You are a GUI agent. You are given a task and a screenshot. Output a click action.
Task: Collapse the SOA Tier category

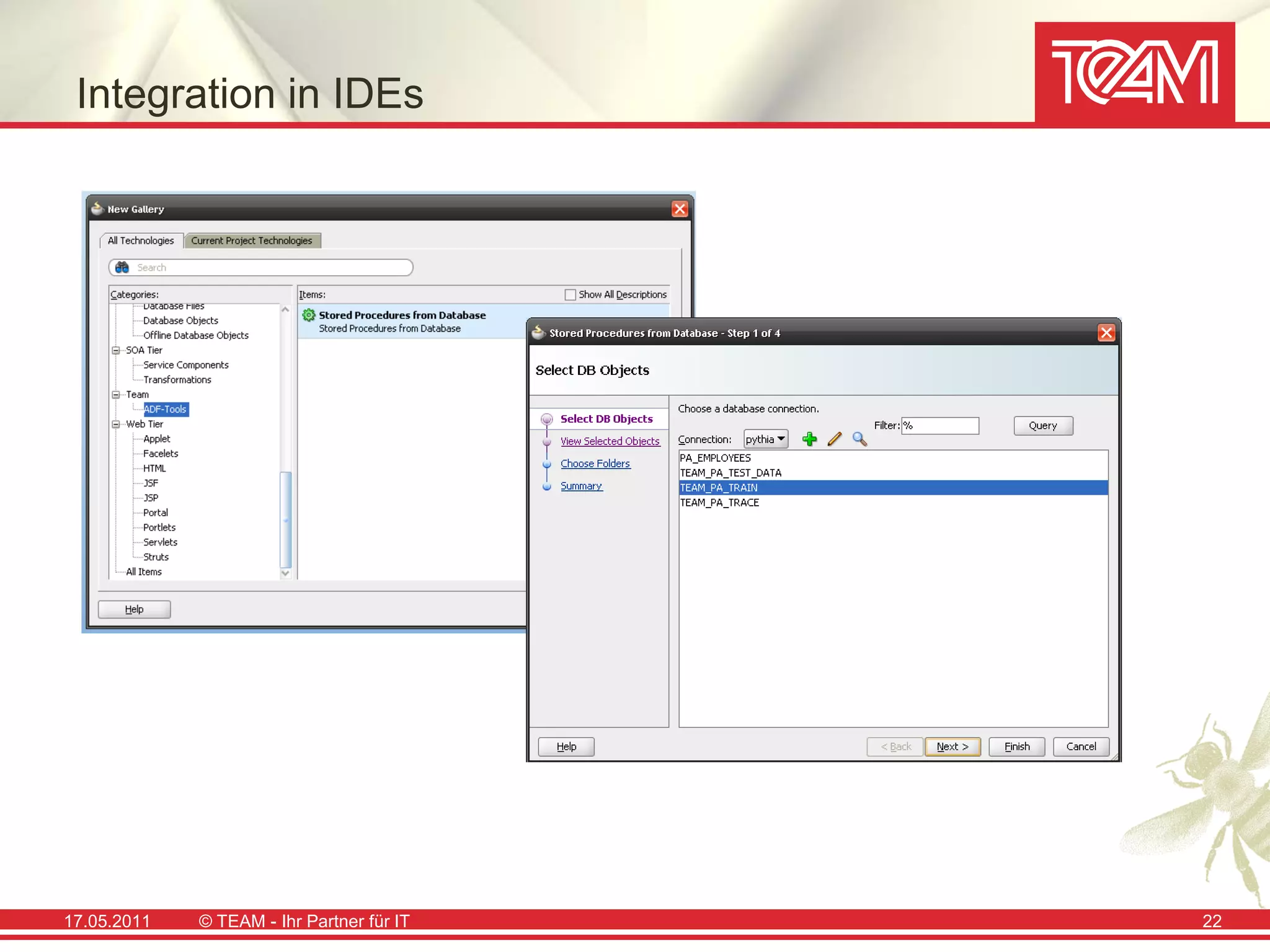tap(115, 350)
